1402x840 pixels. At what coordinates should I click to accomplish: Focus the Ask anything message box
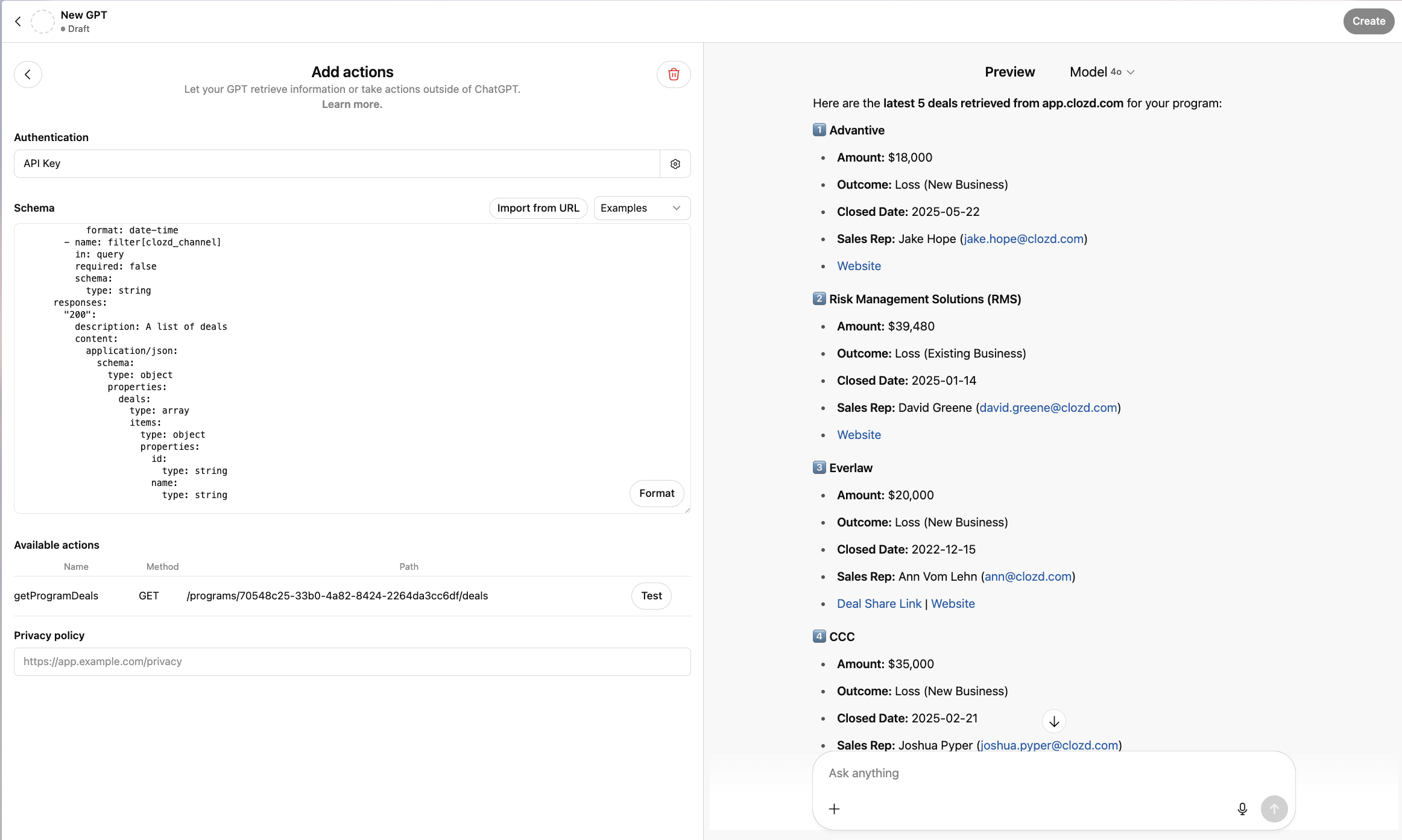[x=1053, y=774]
